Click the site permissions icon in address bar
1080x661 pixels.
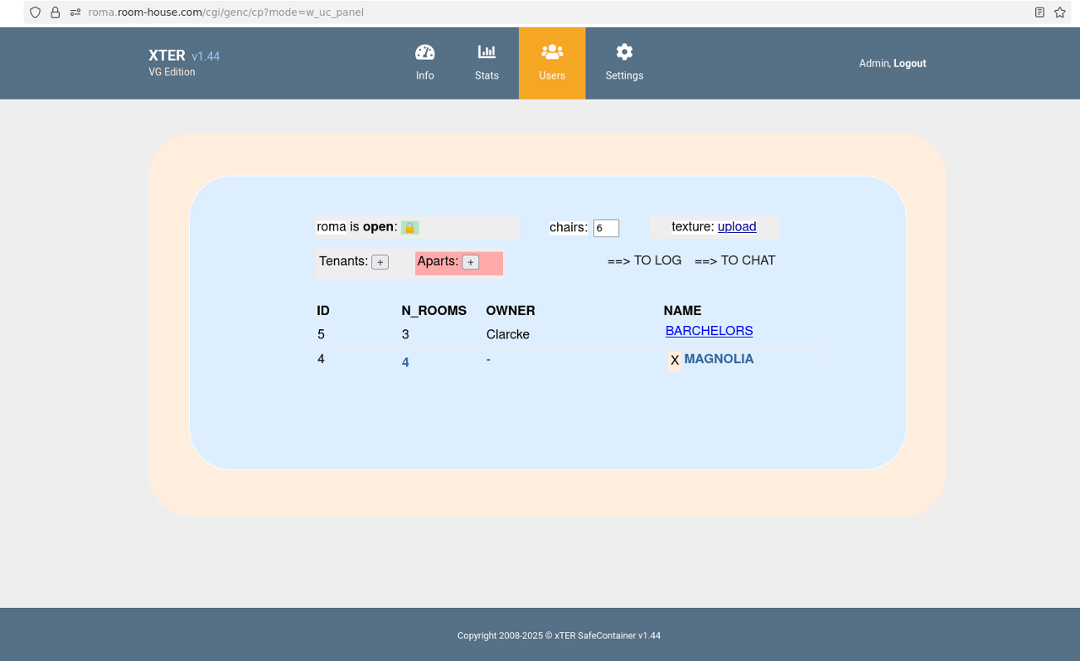click(x=75, y=12)
